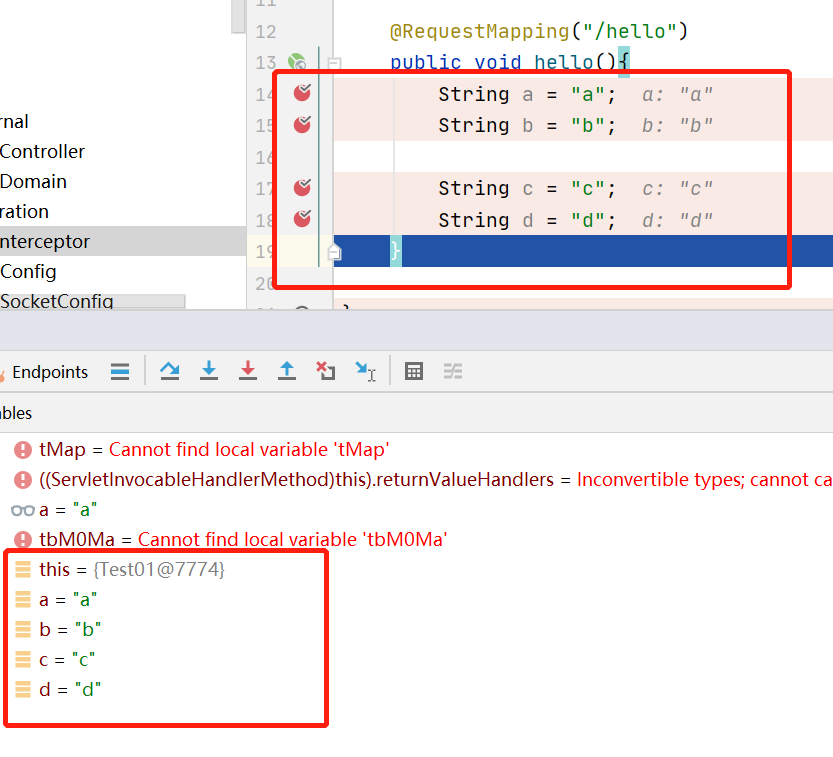833x757 pixels.
Task: Click the String c = "c" code line
Action: [x=527, y=189]
